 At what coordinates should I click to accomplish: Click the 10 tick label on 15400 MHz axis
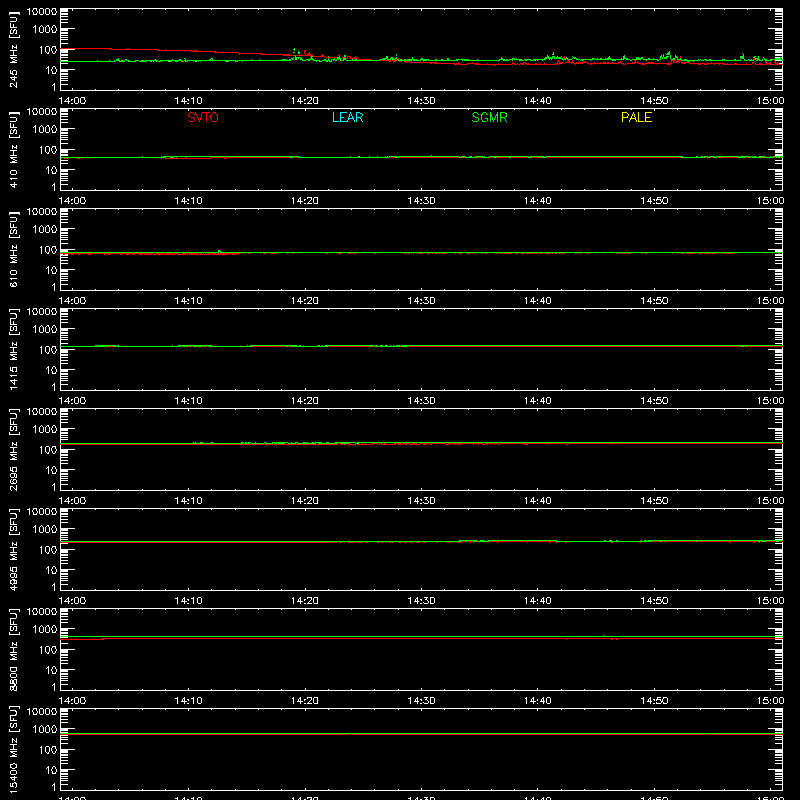pyautogui.click(x=51, y=770)
